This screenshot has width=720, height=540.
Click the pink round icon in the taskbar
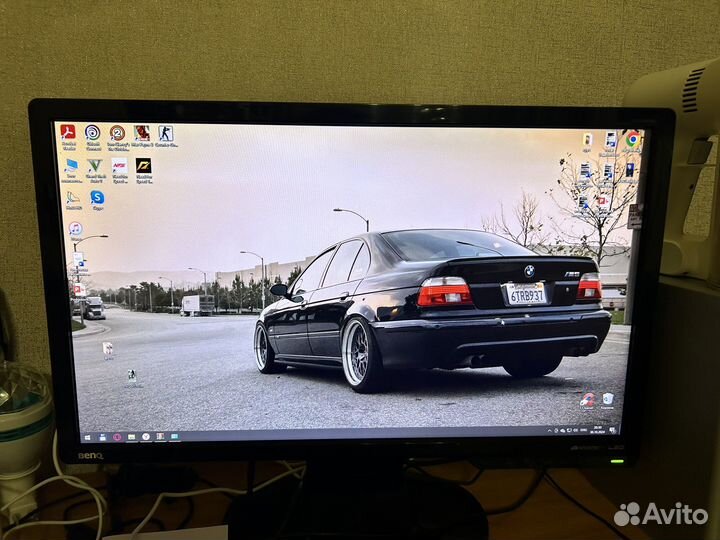pyautogui.click(x=117, y=436)
